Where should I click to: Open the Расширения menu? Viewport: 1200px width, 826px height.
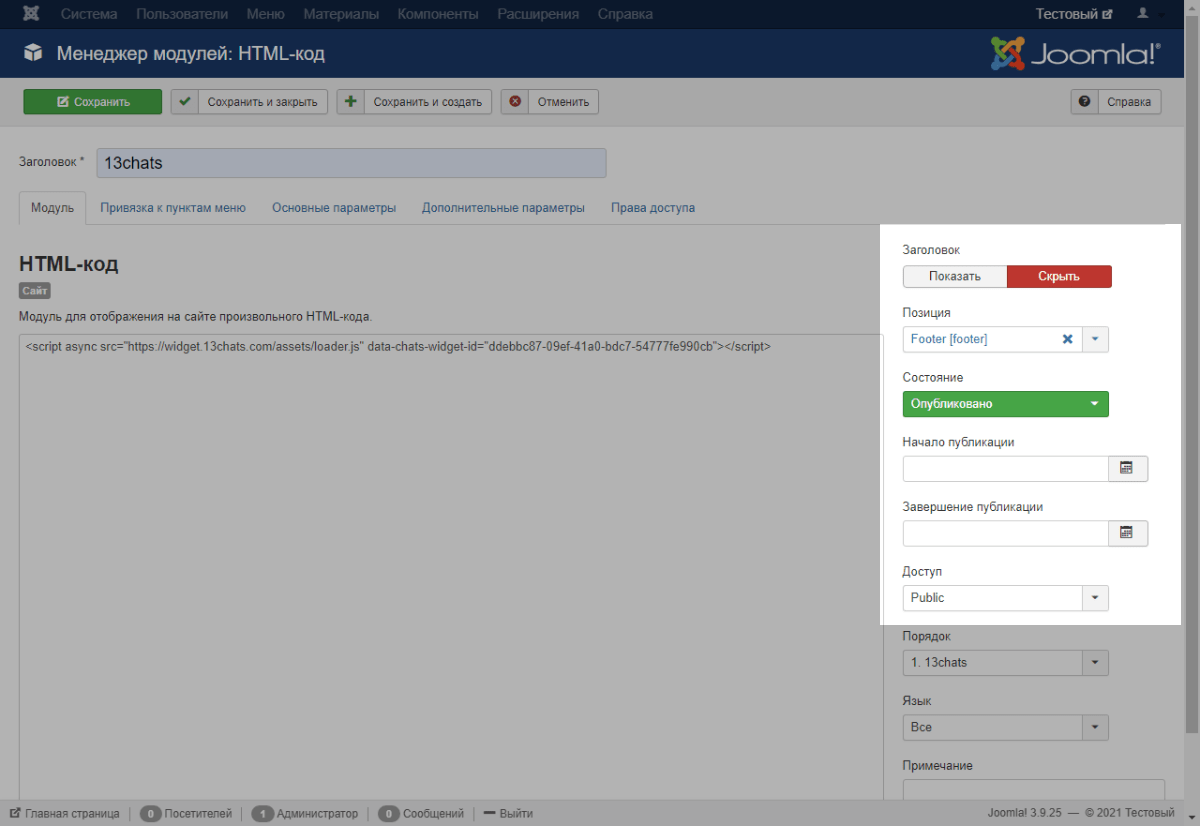(x=538, y=14)
